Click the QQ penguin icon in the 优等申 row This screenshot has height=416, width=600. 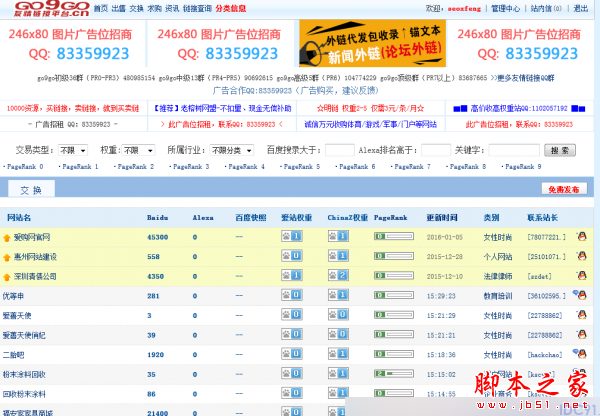click(x=580, y=295)
